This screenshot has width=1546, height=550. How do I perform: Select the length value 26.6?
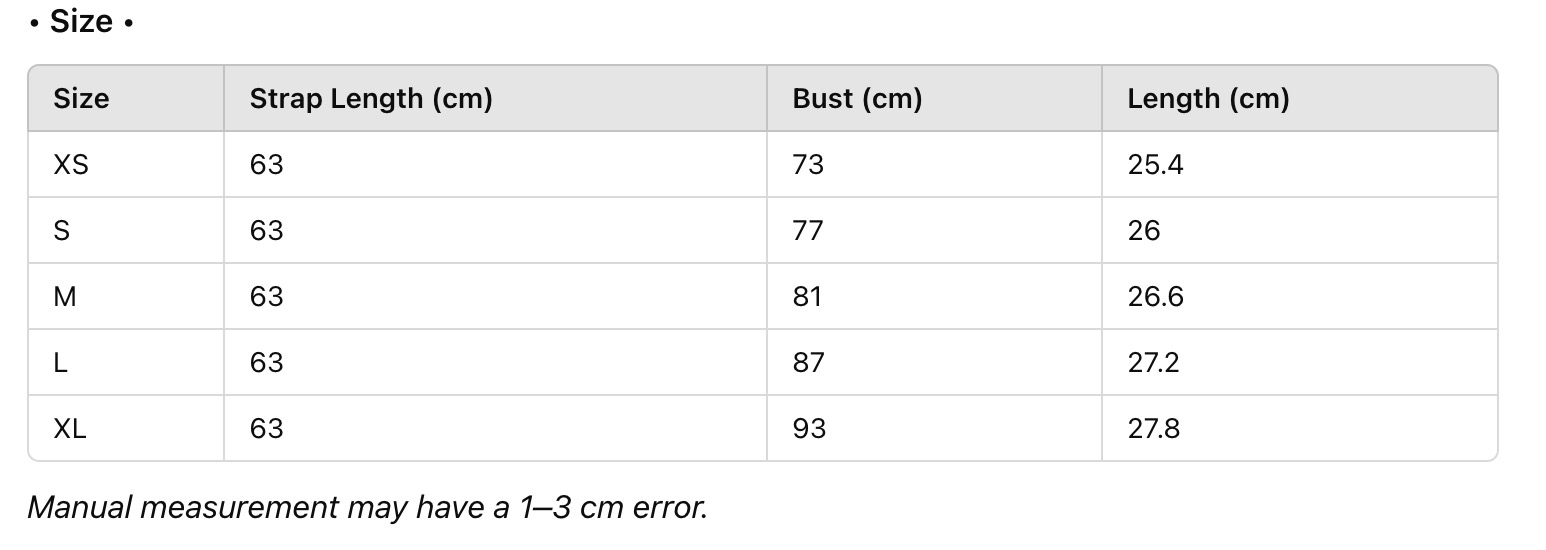[1155, 297]
